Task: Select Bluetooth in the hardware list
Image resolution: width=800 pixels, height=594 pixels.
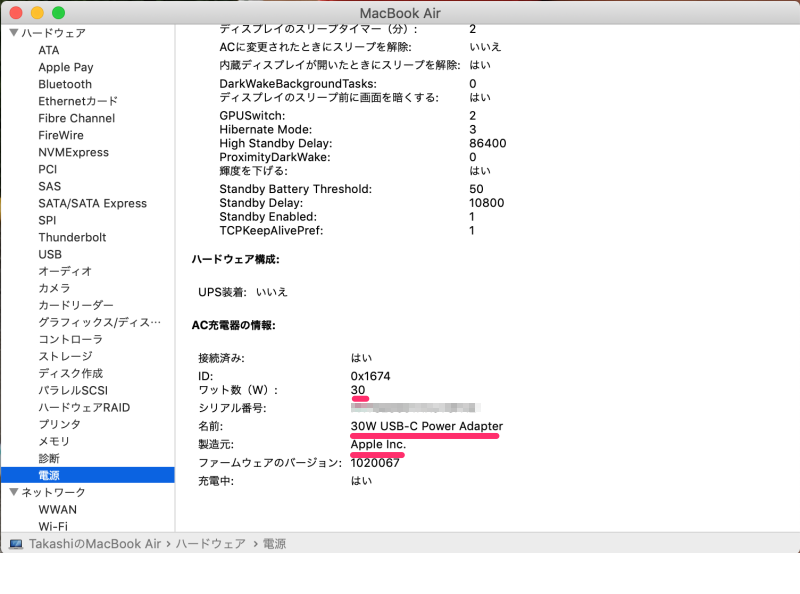Action: (65, 84)
